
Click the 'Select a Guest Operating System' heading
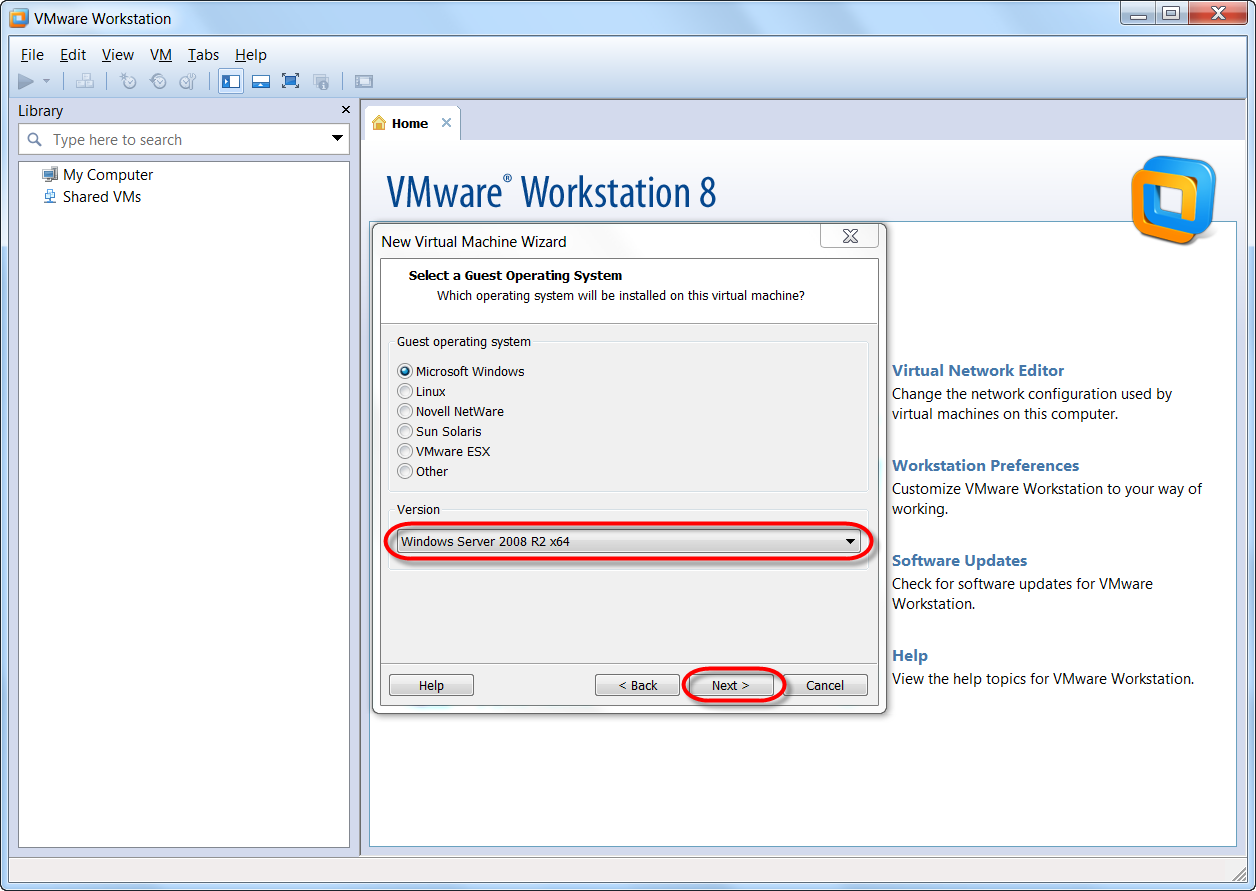[515, 275]
